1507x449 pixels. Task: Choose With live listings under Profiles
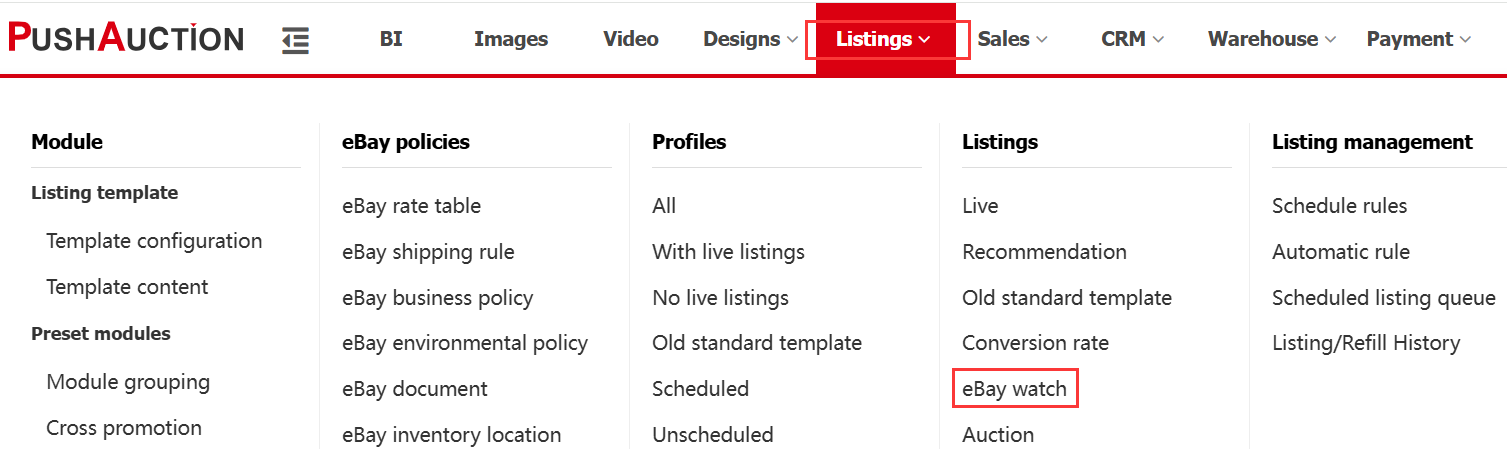728,252
